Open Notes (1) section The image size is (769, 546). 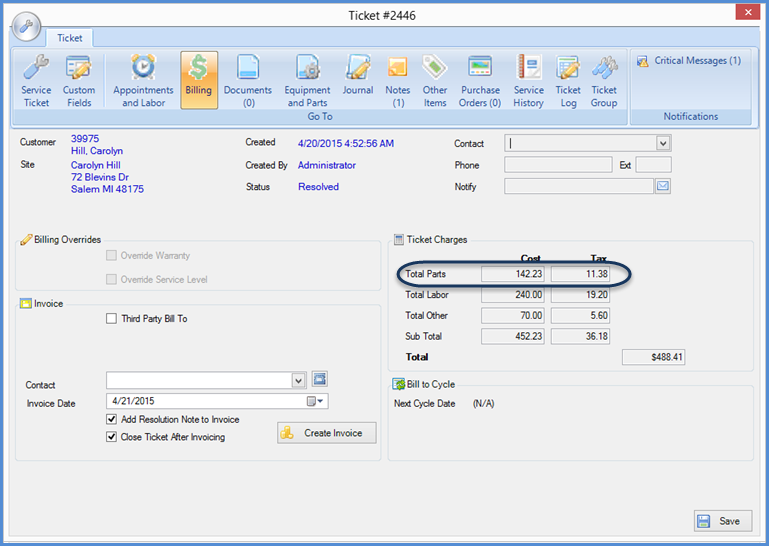(x=398, y=81)
